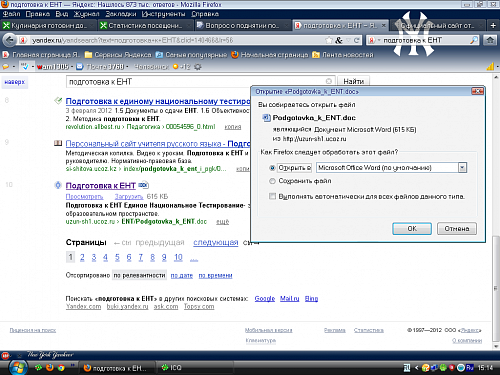Select the "Открыть в" radio option
500x375 pixels.
272,168
